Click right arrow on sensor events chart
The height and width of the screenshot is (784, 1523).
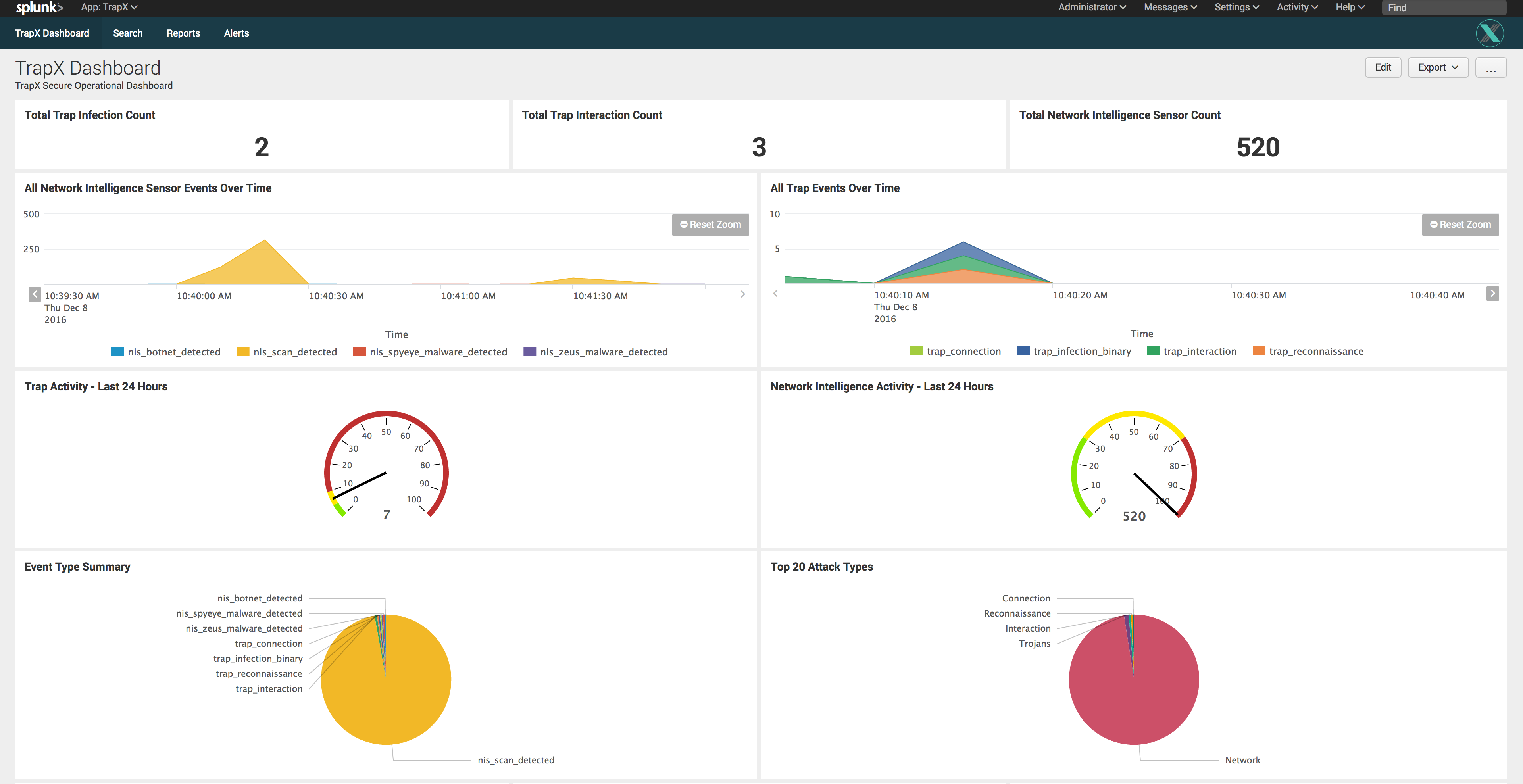pos(742,294)
